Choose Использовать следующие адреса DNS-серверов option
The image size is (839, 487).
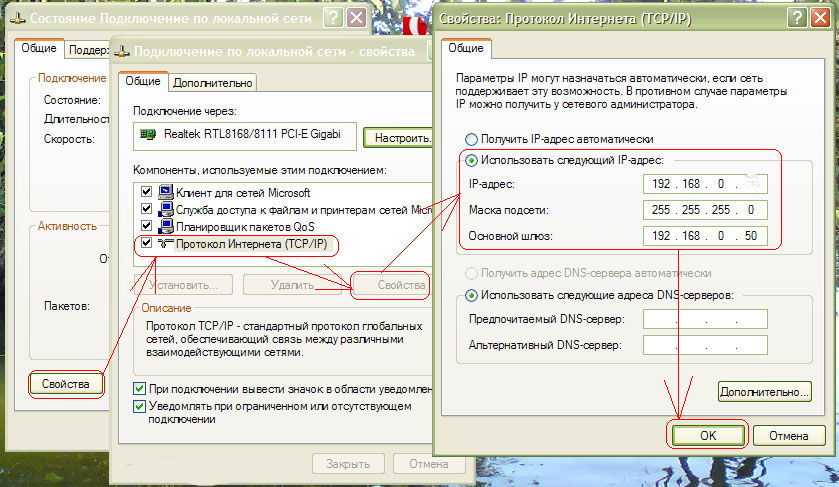tap(471, 295)
